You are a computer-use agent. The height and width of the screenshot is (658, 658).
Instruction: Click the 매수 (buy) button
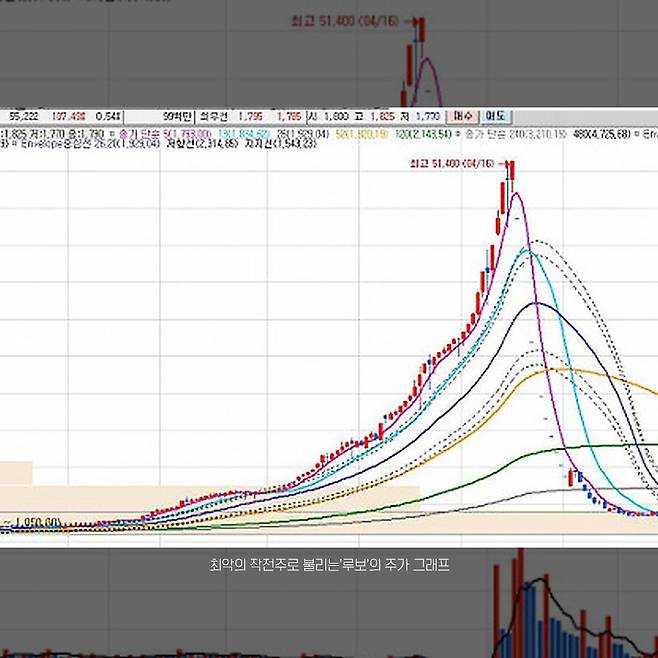(x=463, y=115)
